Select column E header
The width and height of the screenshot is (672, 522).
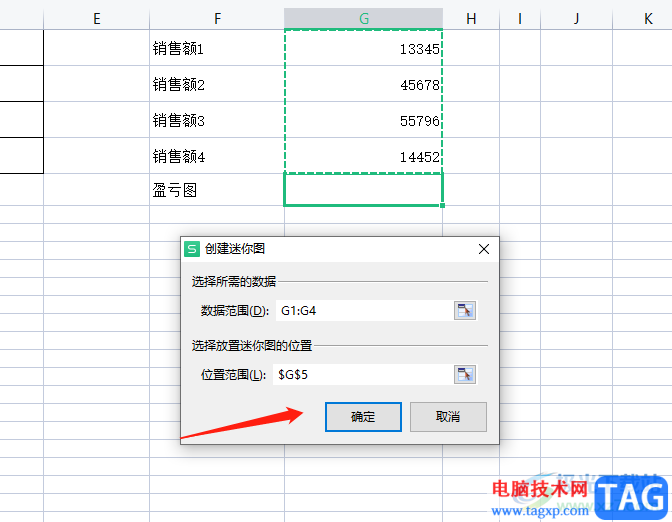[96, 18]
